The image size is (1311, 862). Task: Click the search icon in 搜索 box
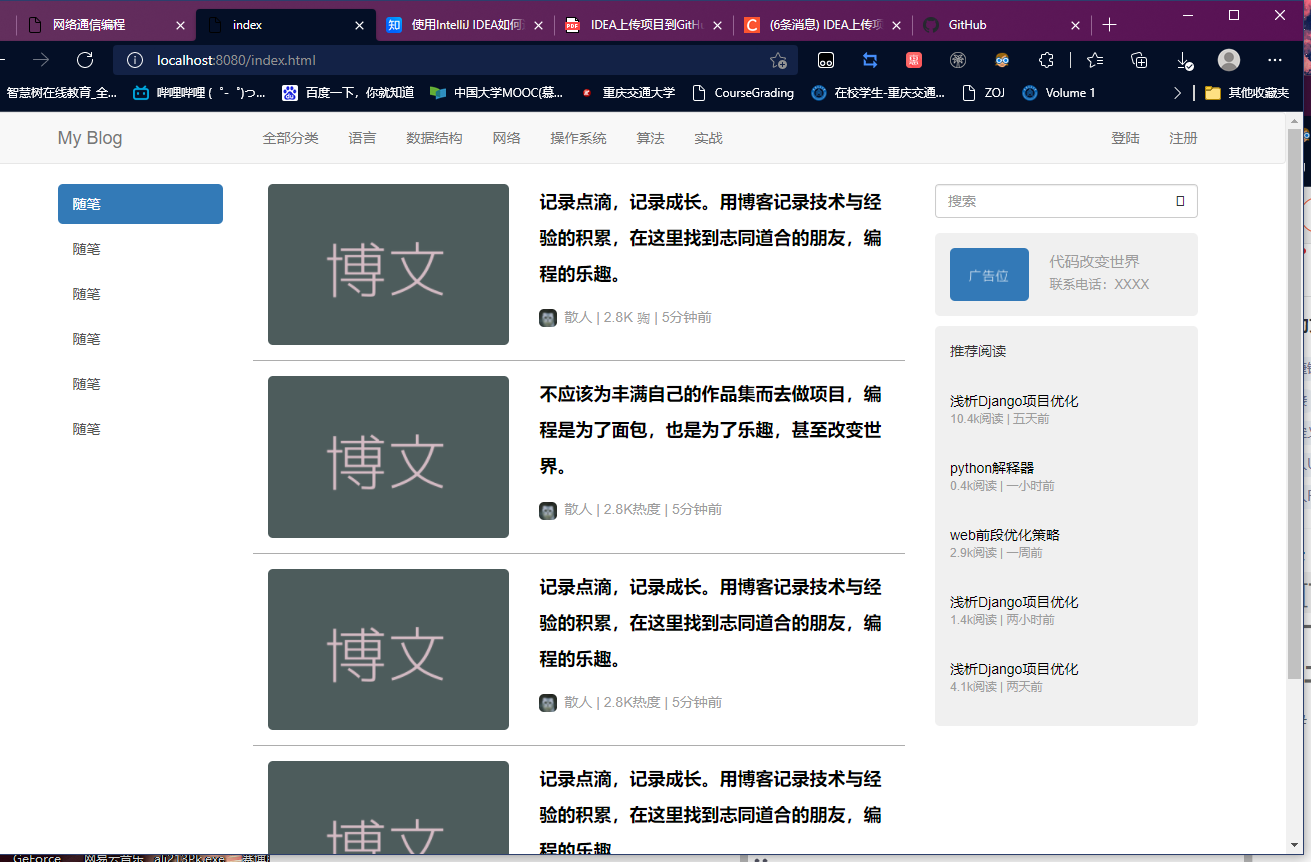[1180, 201]
